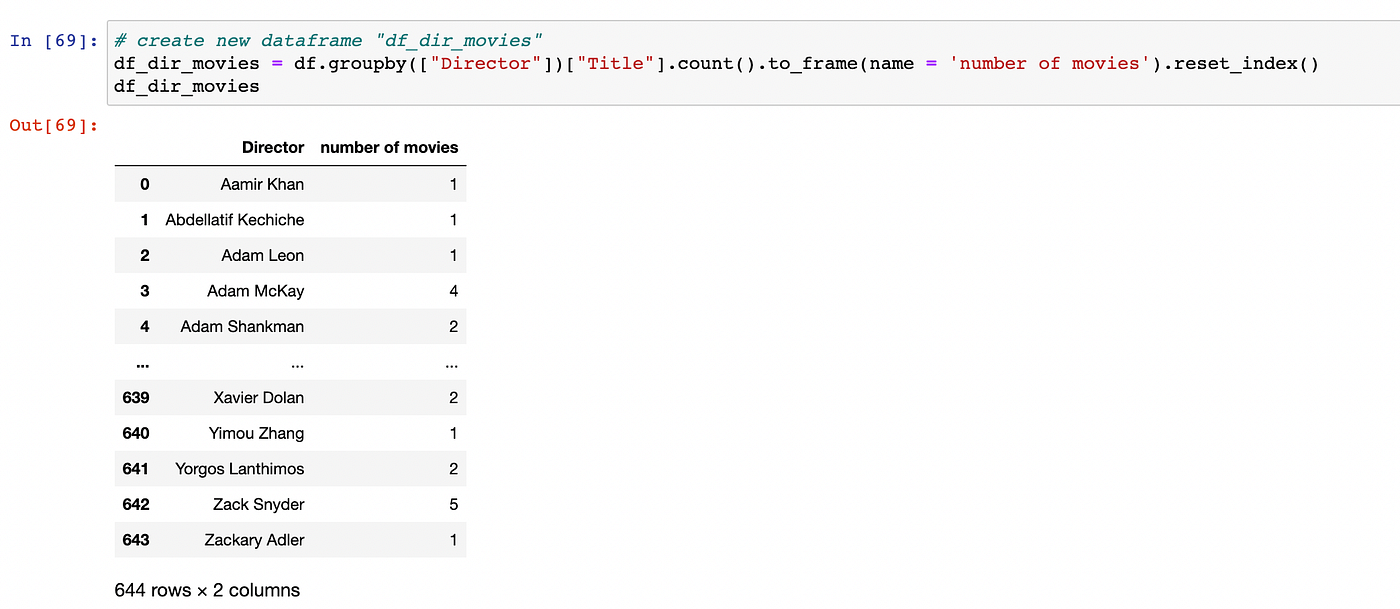Click the 'number of movies' column header
Image resolution: width=1400 pixels, height=609 pixels.
[x=389, y=147]
